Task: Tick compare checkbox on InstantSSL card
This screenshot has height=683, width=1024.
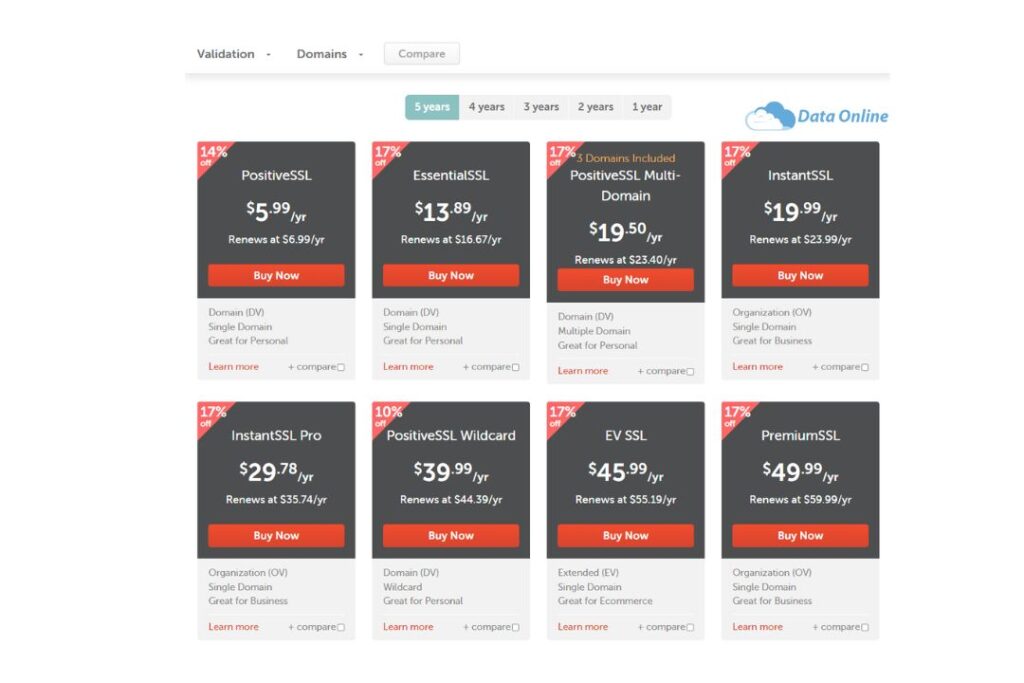Action: click(865, 368)
